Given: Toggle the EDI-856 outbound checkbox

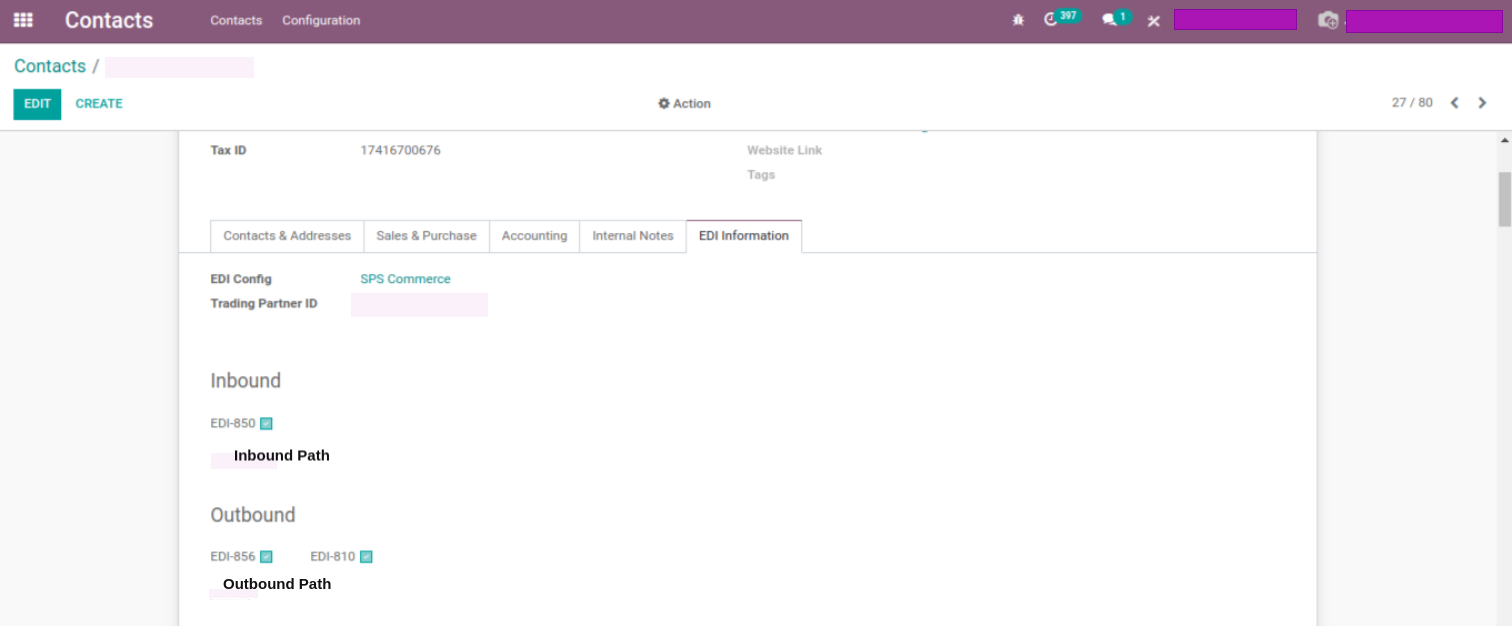Looking at the screenshot, I should coord(266,556).
